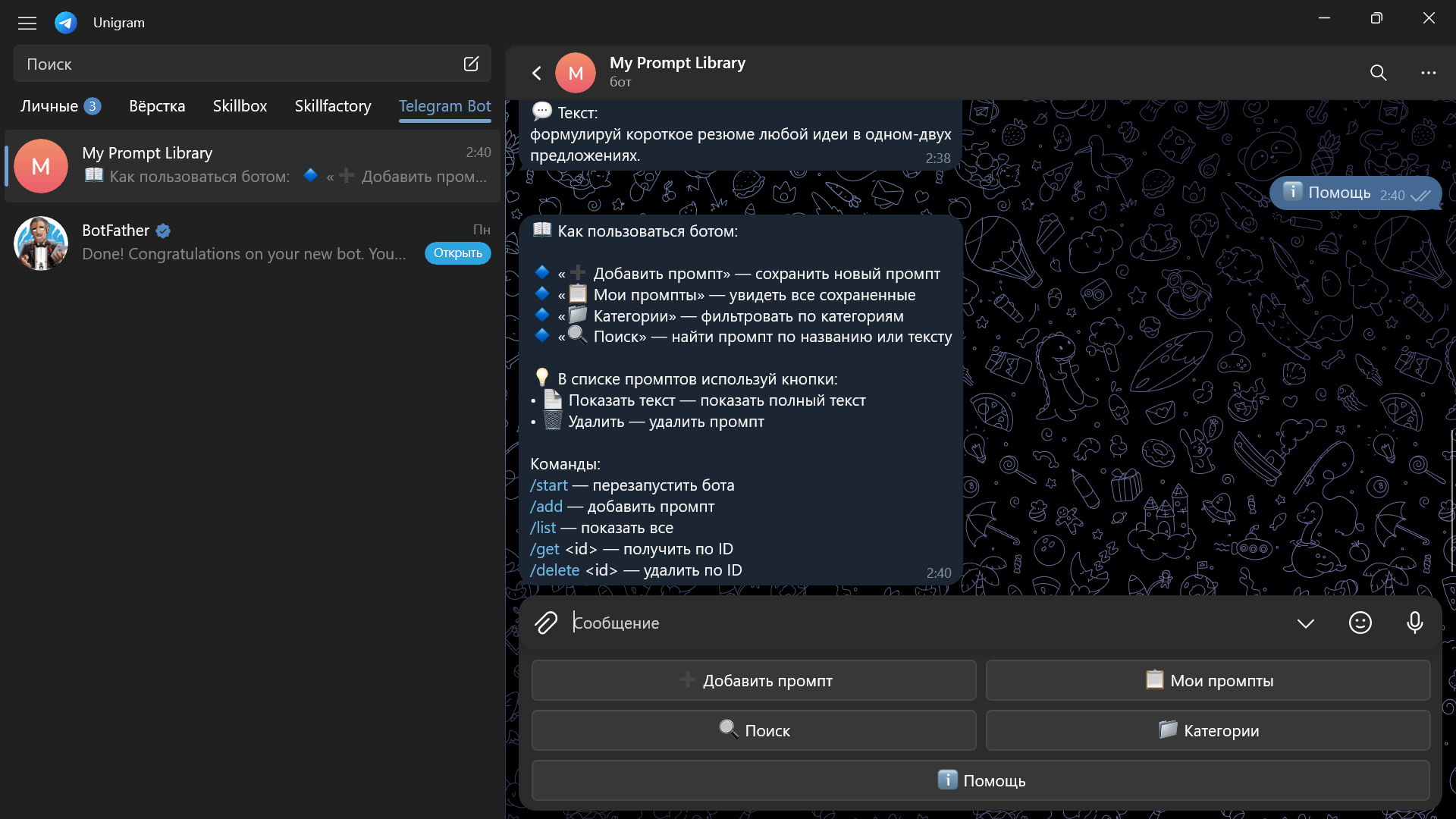The height and width of the screenshot is (819, 1456).
Task: Open search in My Prompt Library chat
Action: click(x=1378, y=73)
